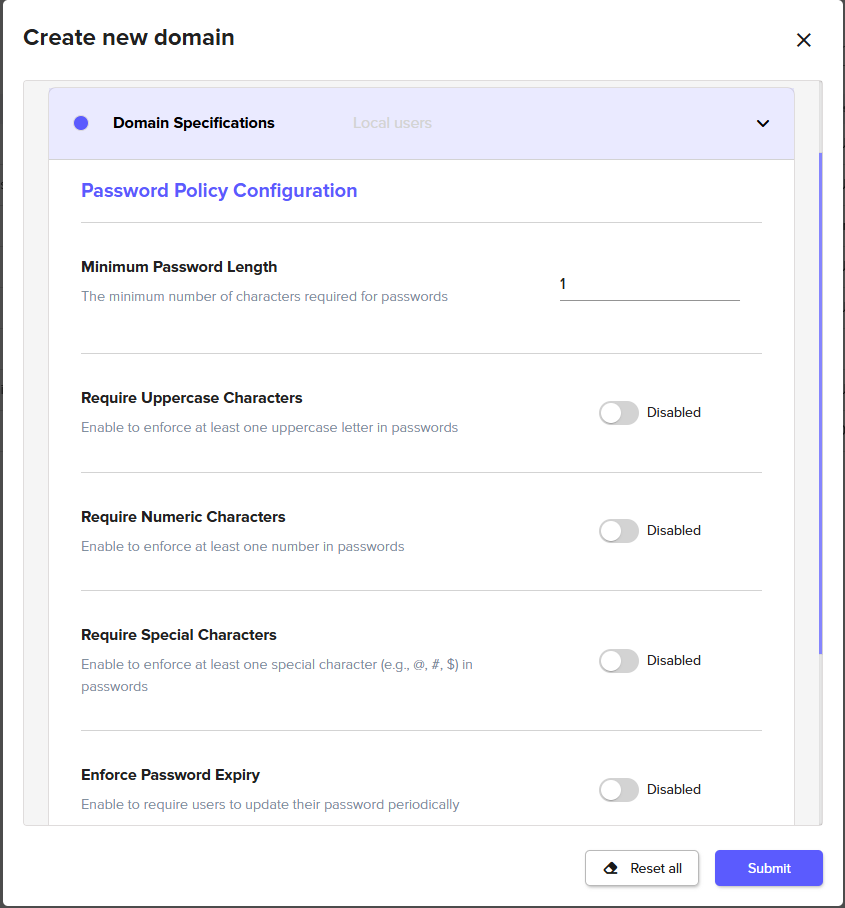Toggle Require Special Characters on
This screenshot has width=845, height=908.
[618, 661]
